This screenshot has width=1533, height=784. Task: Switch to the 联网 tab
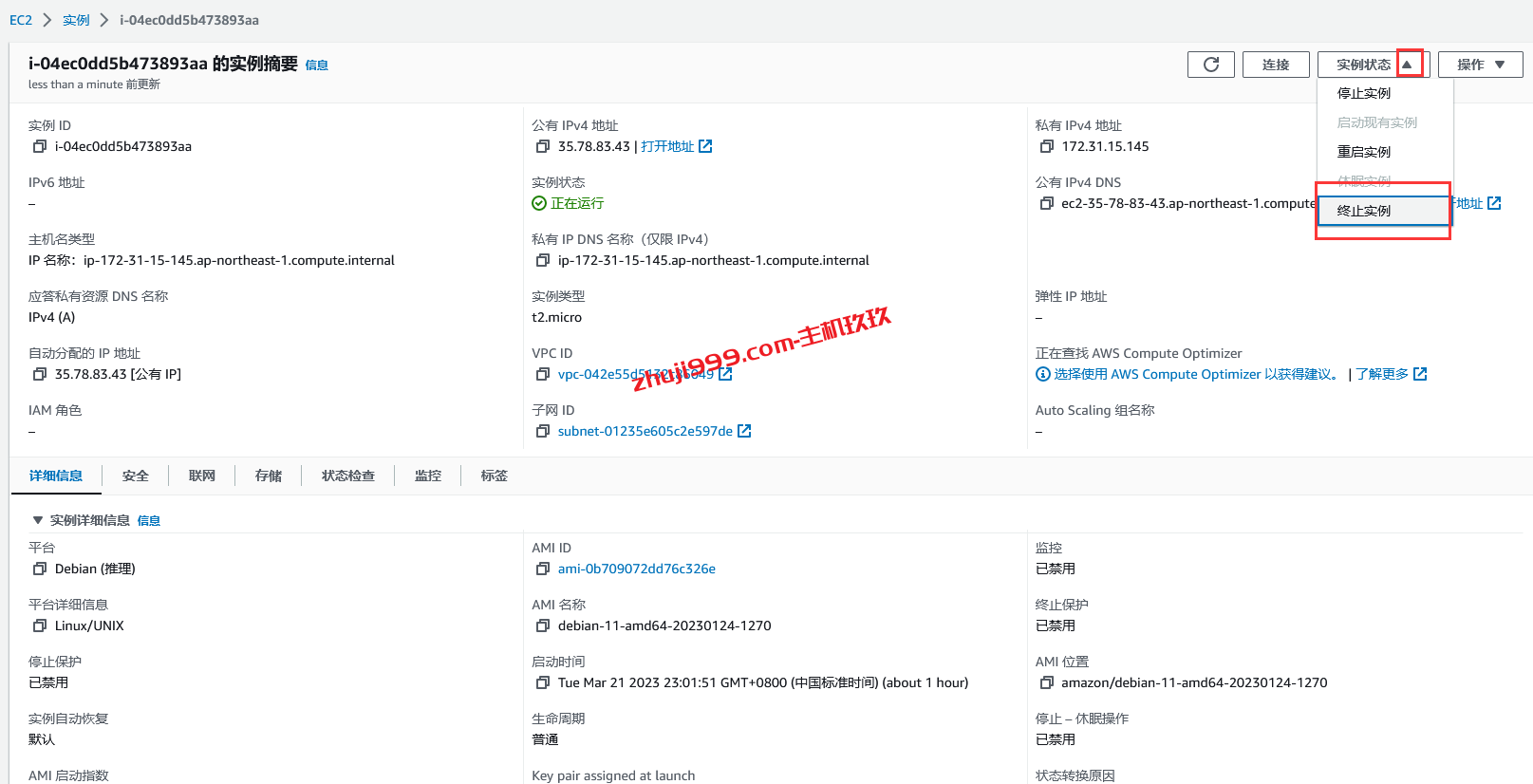click(x=202, y=476)
